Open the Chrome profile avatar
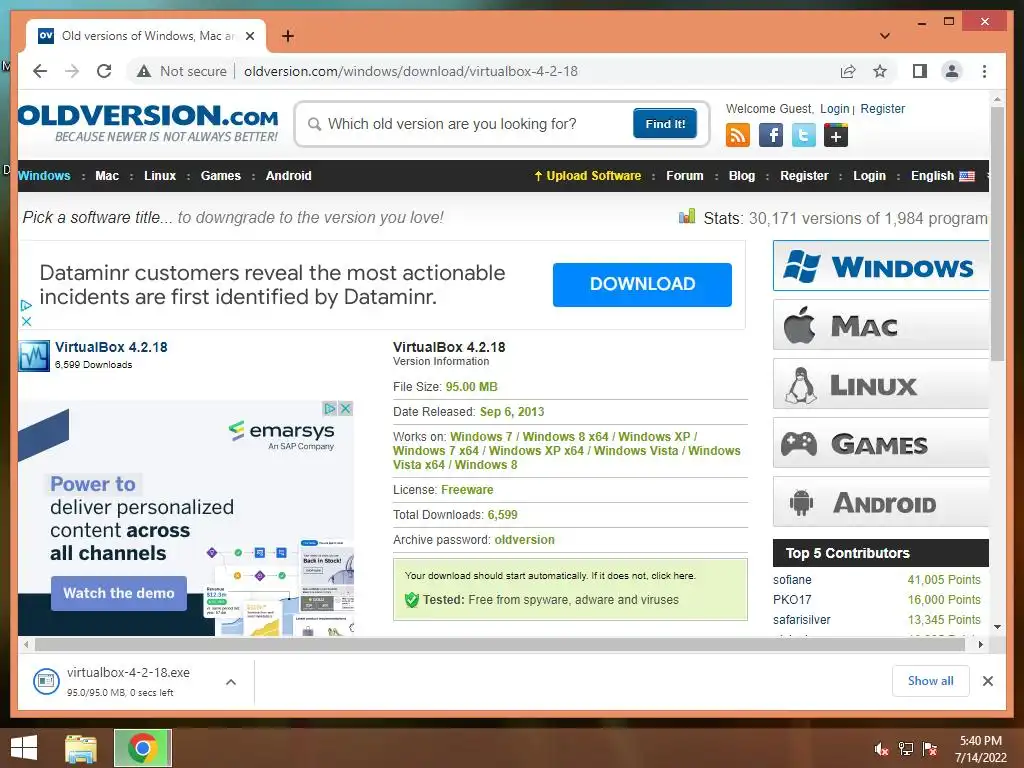 pyautogui.click(x=952, y=71)
